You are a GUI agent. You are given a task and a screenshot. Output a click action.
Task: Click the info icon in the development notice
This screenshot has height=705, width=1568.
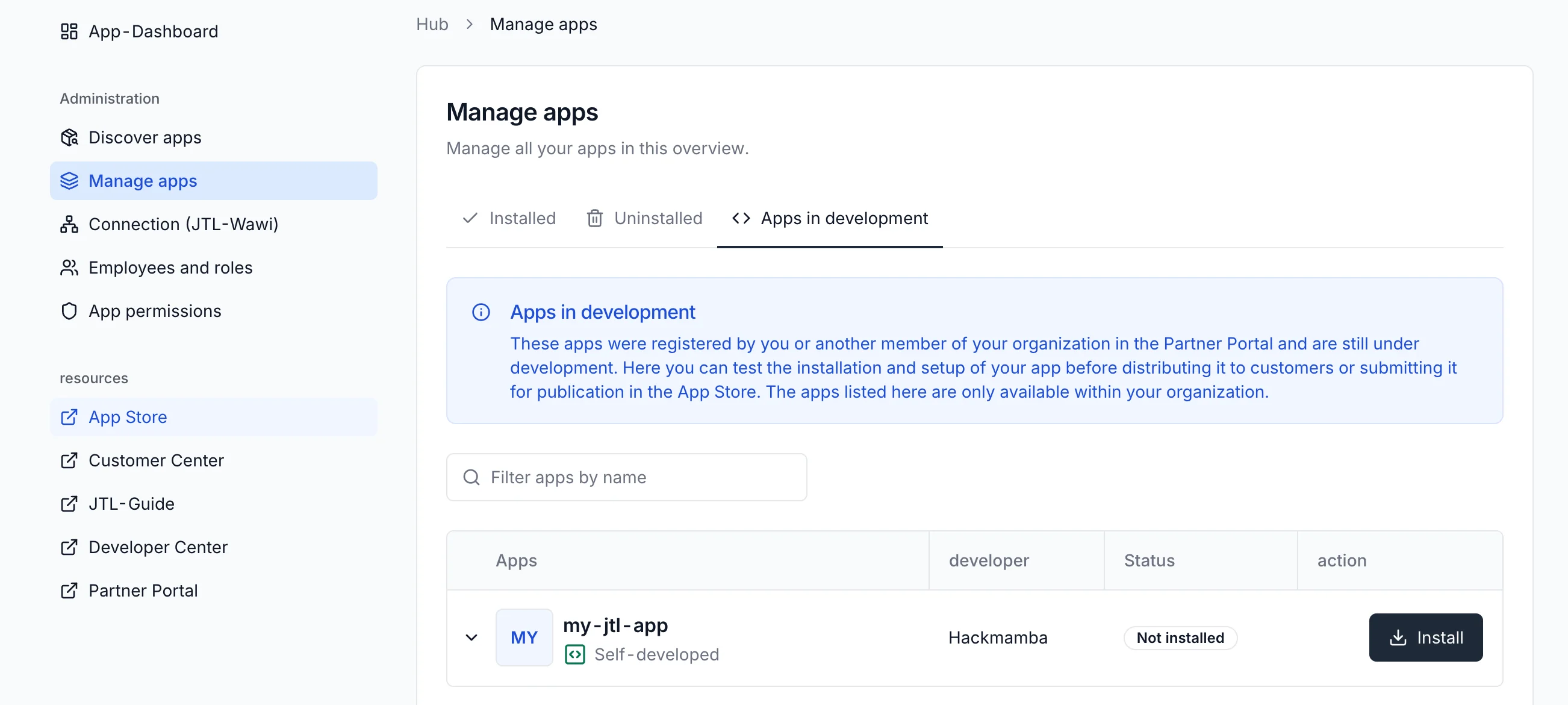tap(481, 312)
